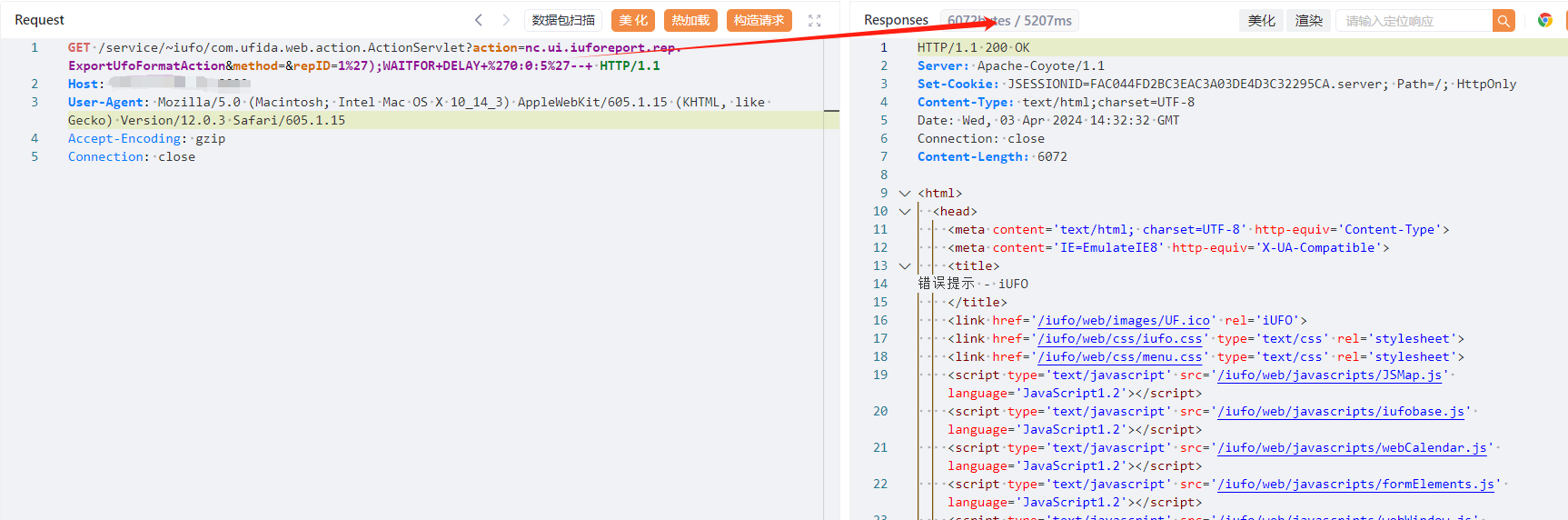Click the Accept-Encoding header name
The image size is (1568, 520).
click(x=124, y=138)
